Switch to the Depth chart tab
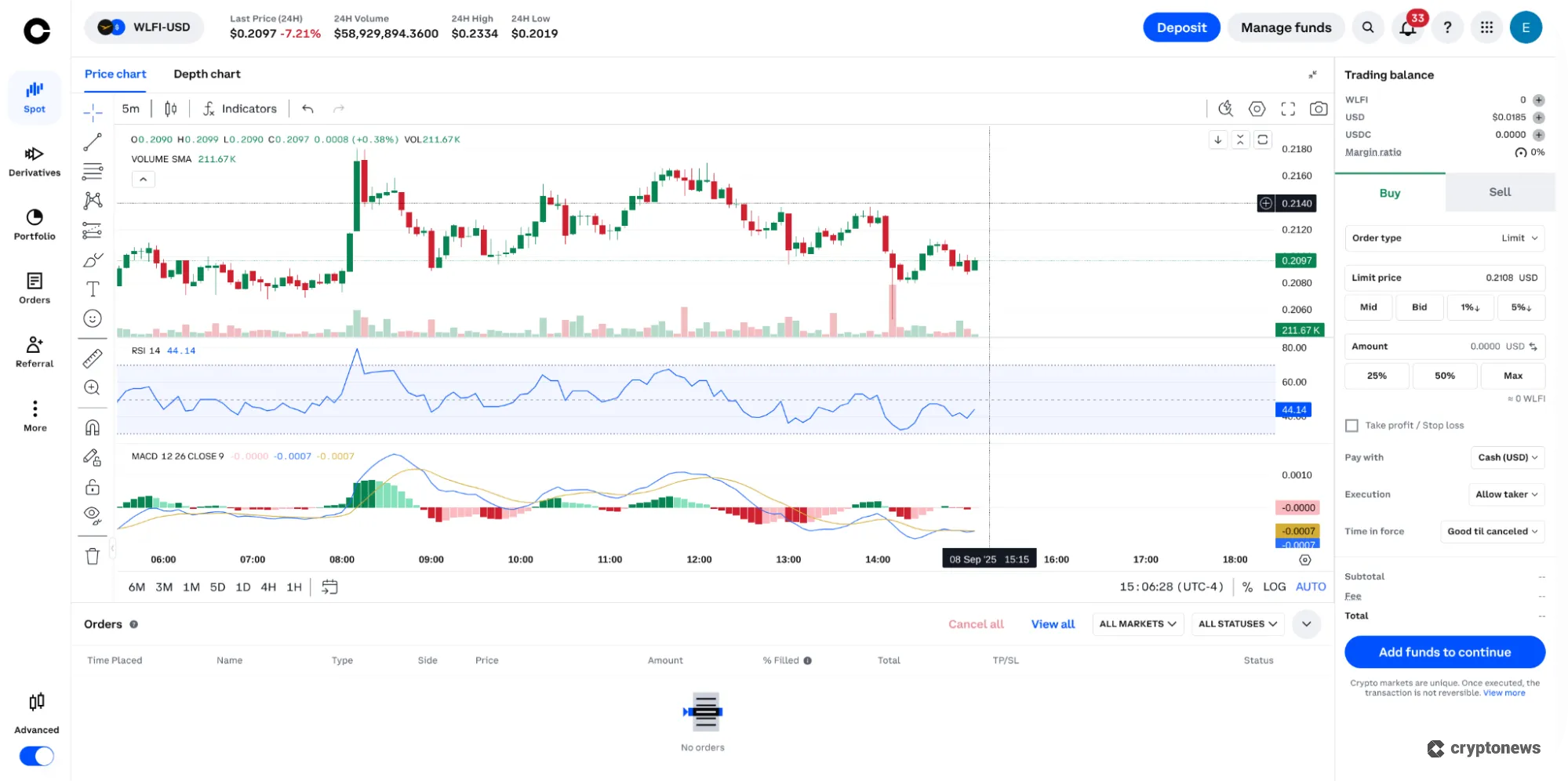This screenshot has height=781, width=1568. pos(207,74)
